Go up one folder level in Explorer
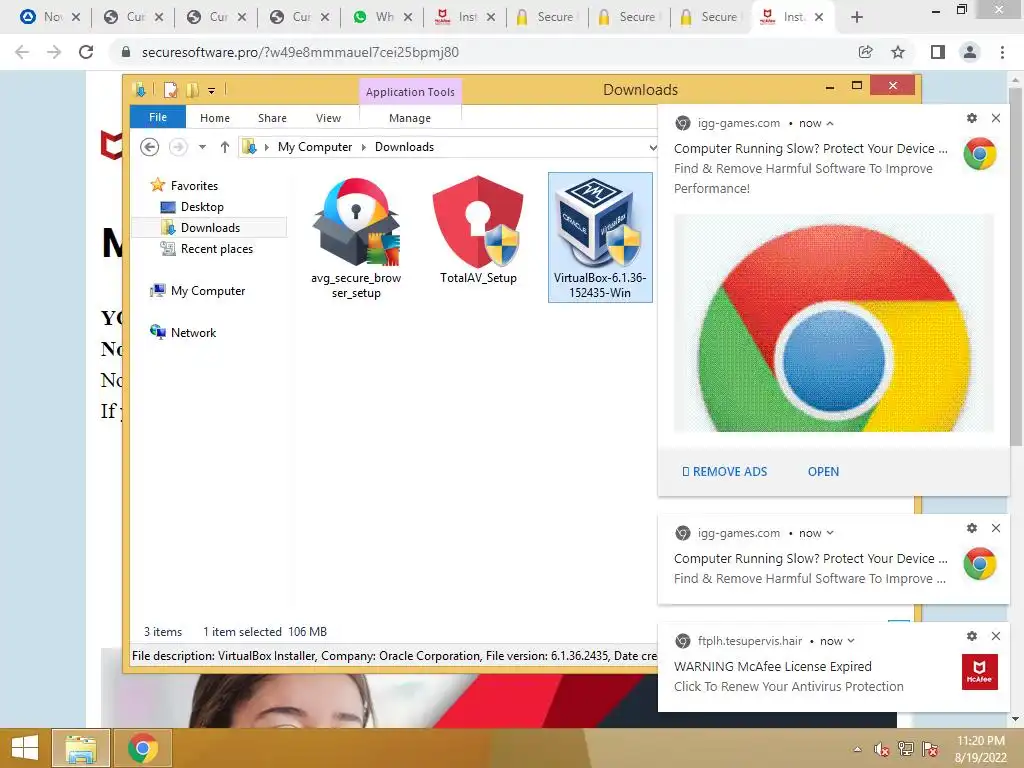This screenshot has height=768, width=1024. pyautogui.click(x=225, y=147)
